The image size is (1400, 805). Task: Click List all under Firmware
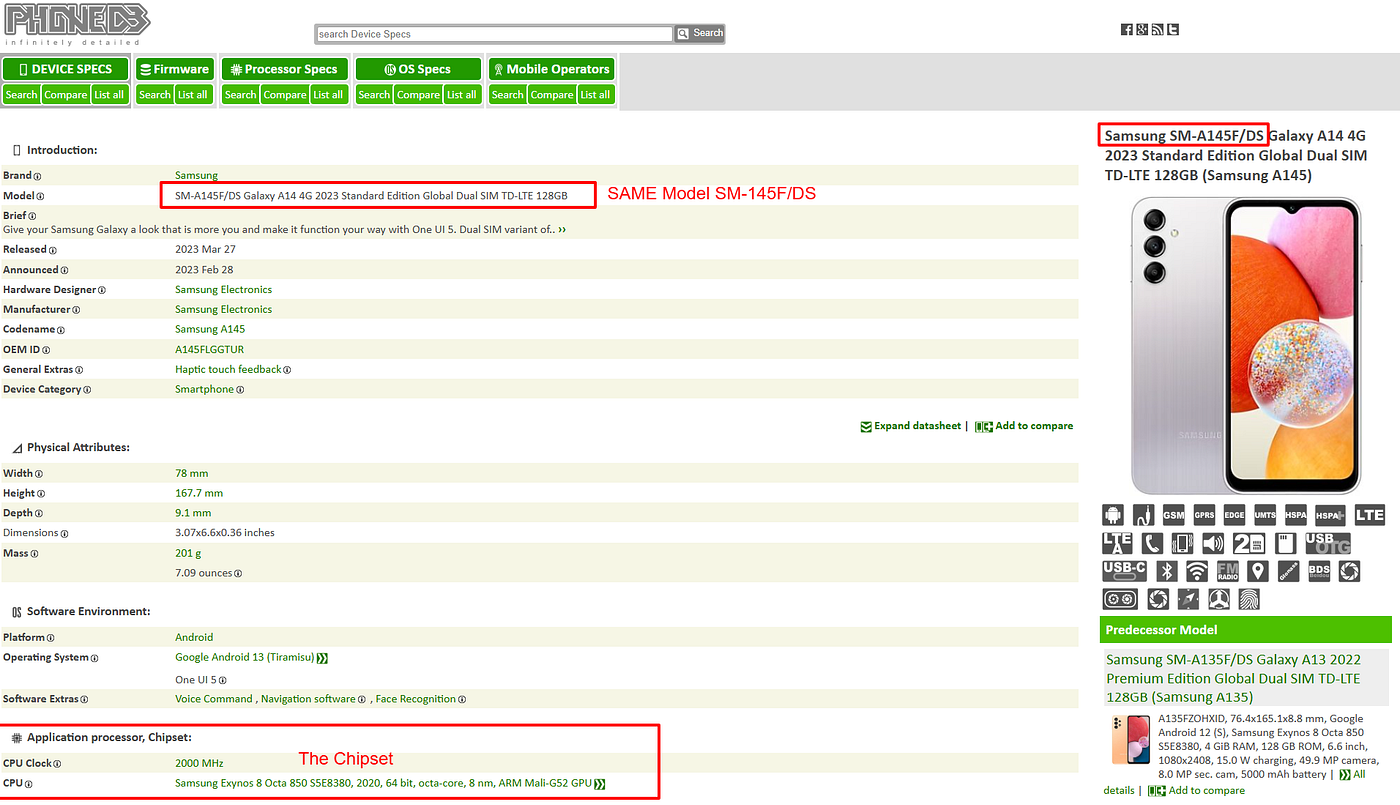coord(193,95)
